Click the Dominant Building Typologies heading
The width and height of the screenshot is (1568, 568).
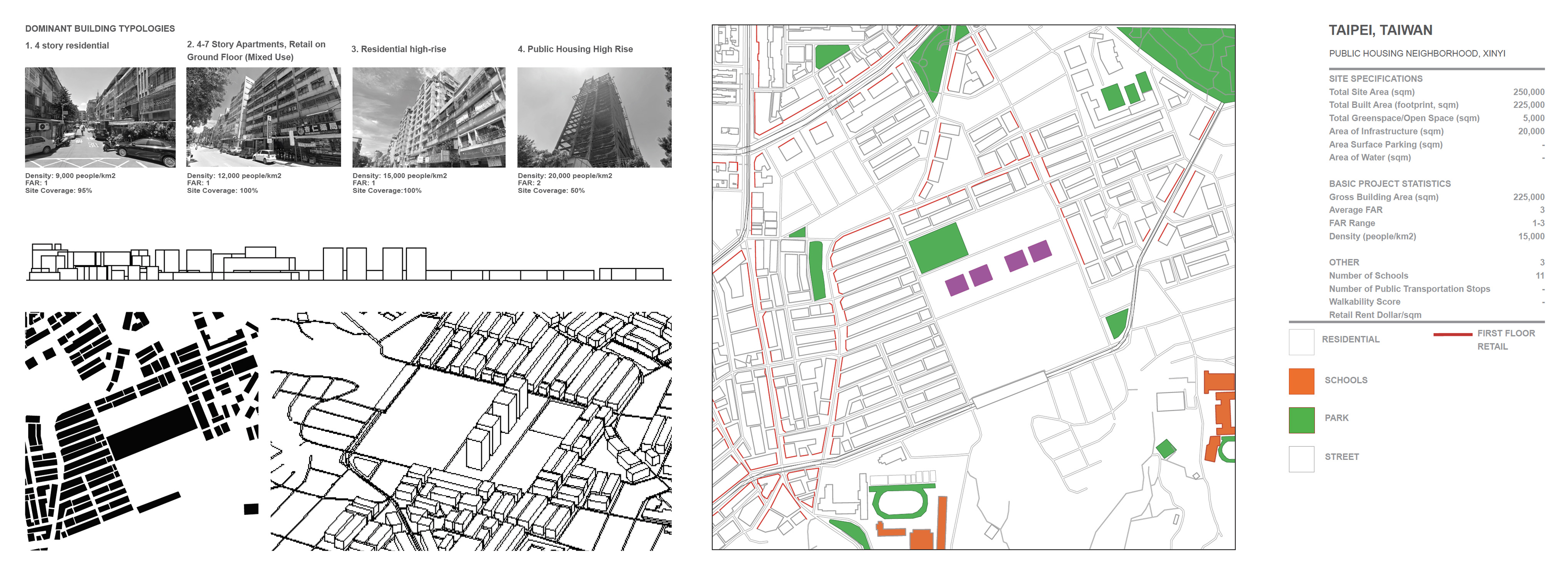[100, 28]
